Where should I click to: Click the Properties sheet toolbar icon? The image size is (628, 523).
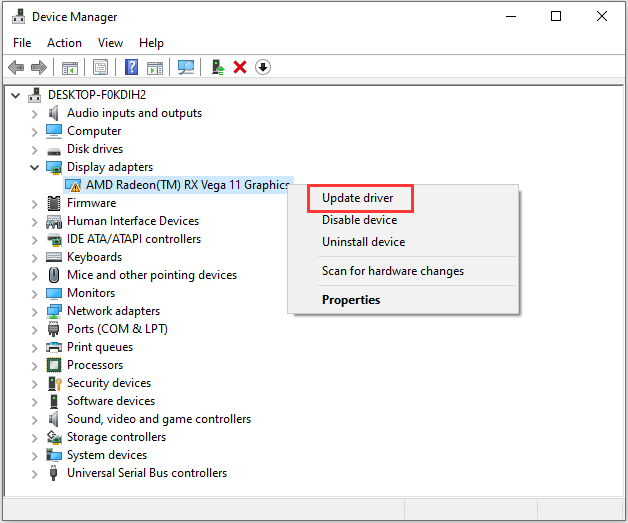101,67
